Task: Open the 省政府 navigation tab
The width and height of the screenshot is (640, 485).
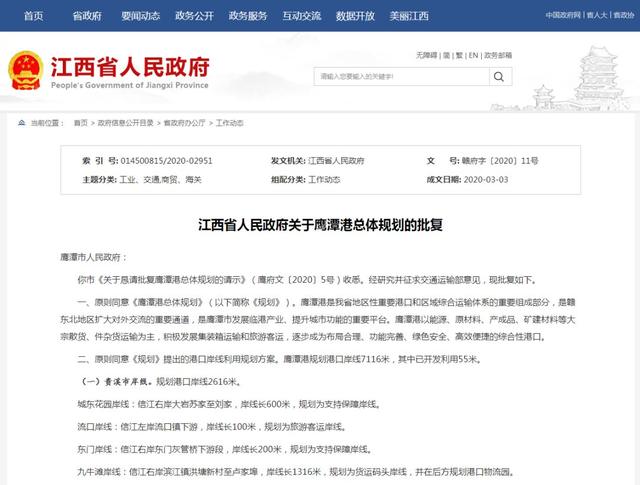Action: [x=87, y=16]
